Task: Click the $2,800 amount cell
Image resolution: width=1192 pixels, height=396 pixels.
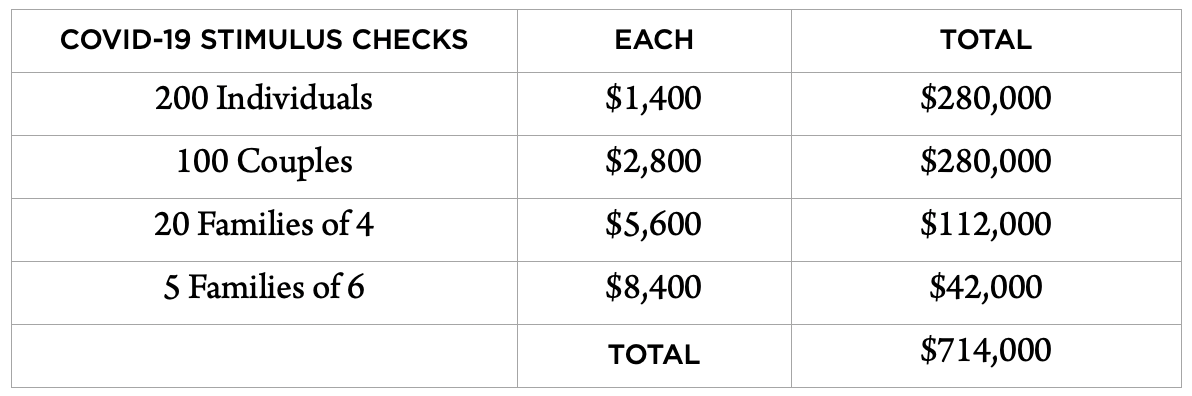Action: 655,167
